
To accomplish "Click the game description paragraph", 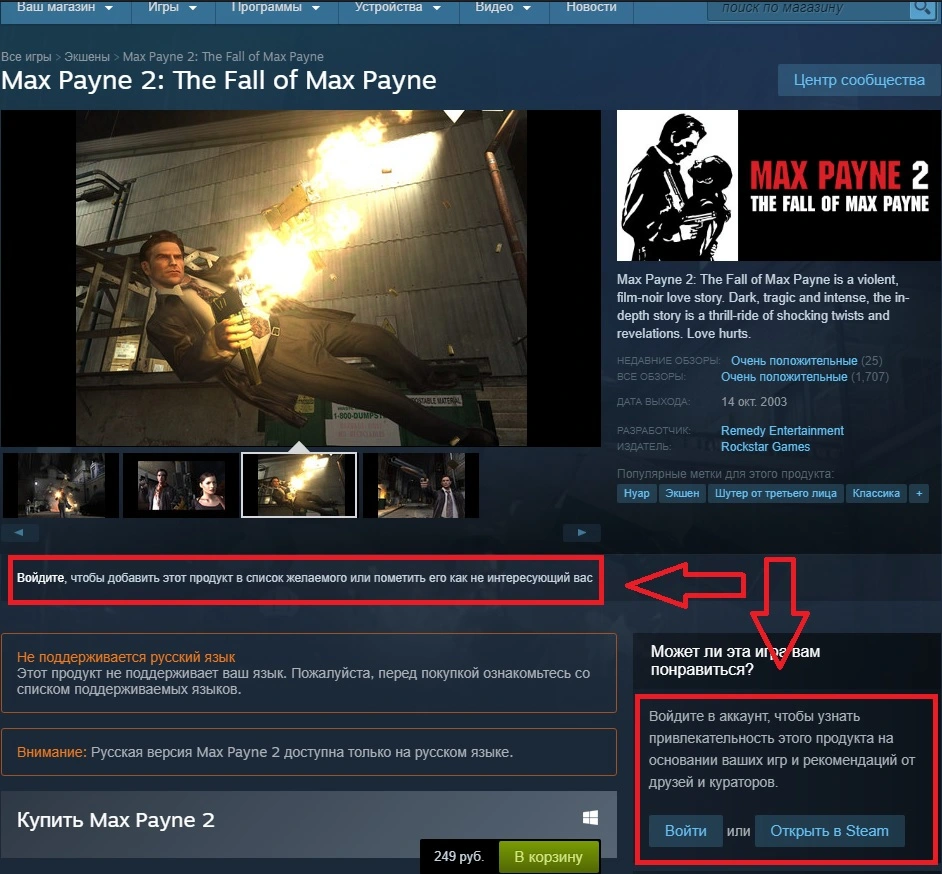I will coord(763,306).
